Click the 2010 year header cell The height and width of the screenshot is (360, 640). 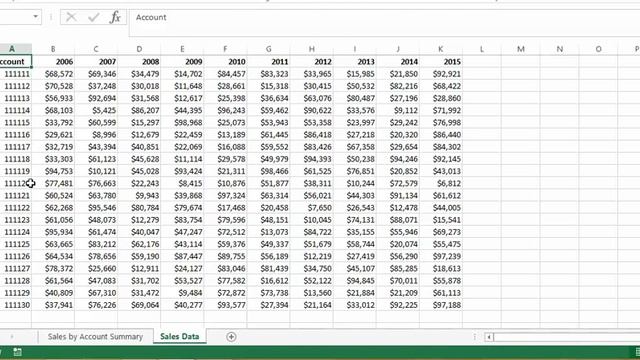(225, 62)
